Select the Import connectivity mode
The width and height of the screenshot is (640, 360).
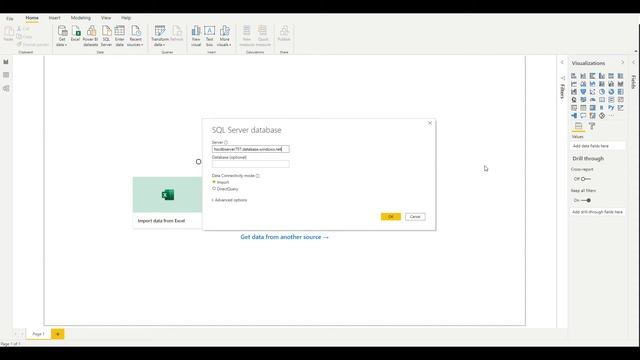(x=221, y=182)
